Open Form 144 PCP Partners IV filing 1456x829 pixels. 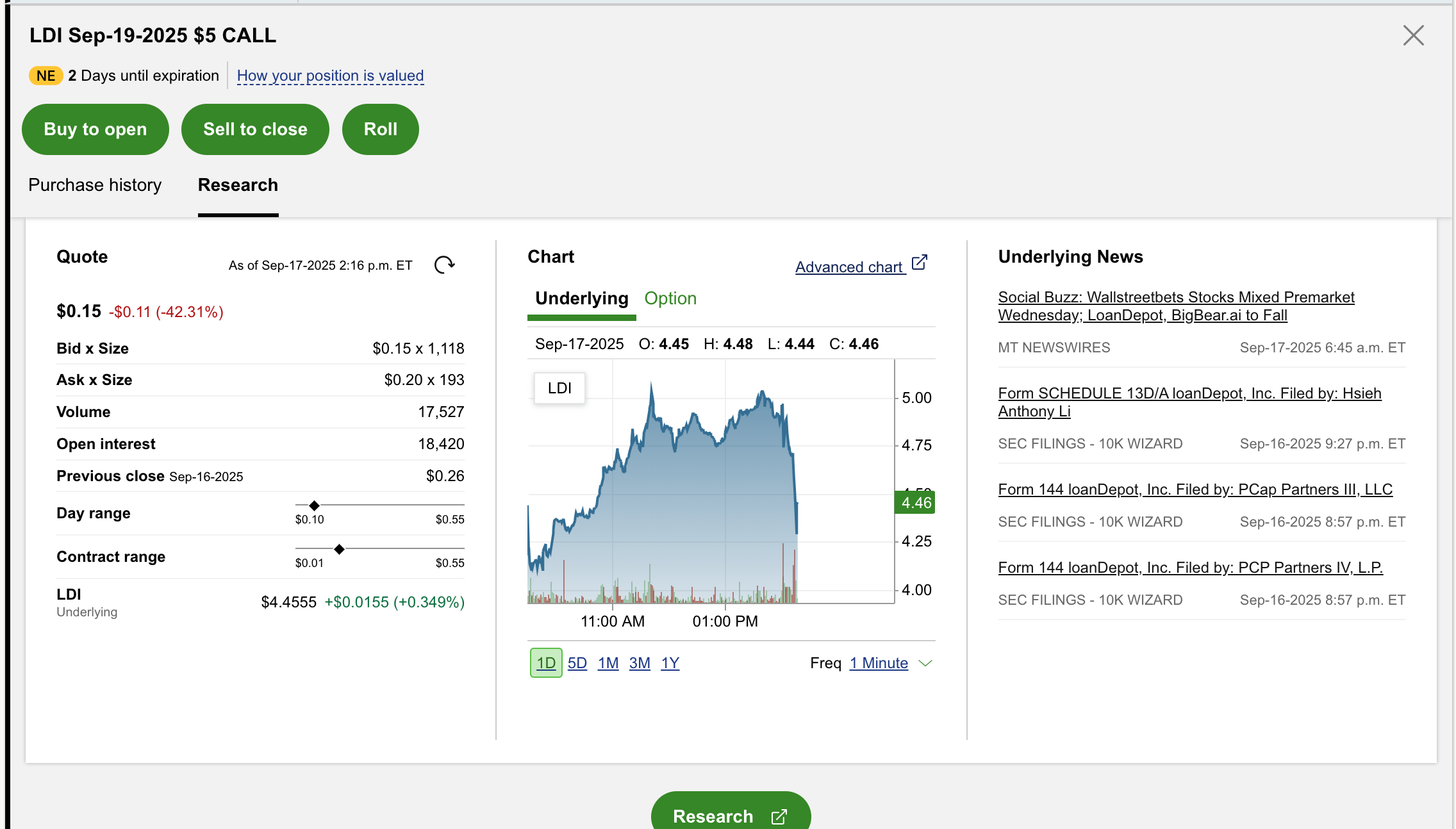(1190, 568)
